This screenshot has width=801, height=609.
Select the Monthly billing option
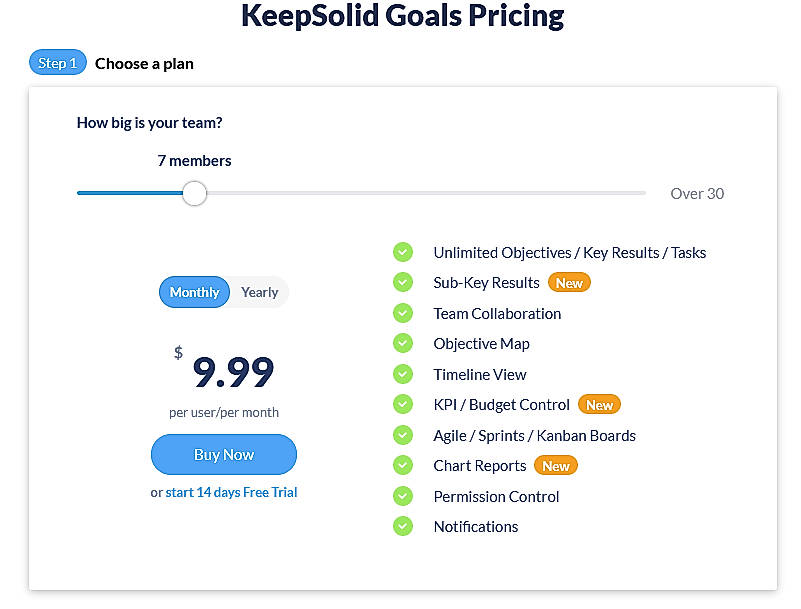pyautogui.click(x=194, y=292)
